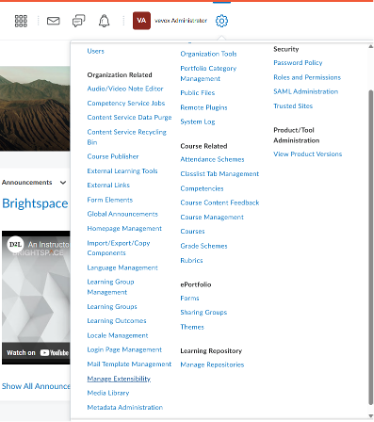This screenshot has height=422, width=374.
Task: Open the Courses link
Action: click(193, 231)
